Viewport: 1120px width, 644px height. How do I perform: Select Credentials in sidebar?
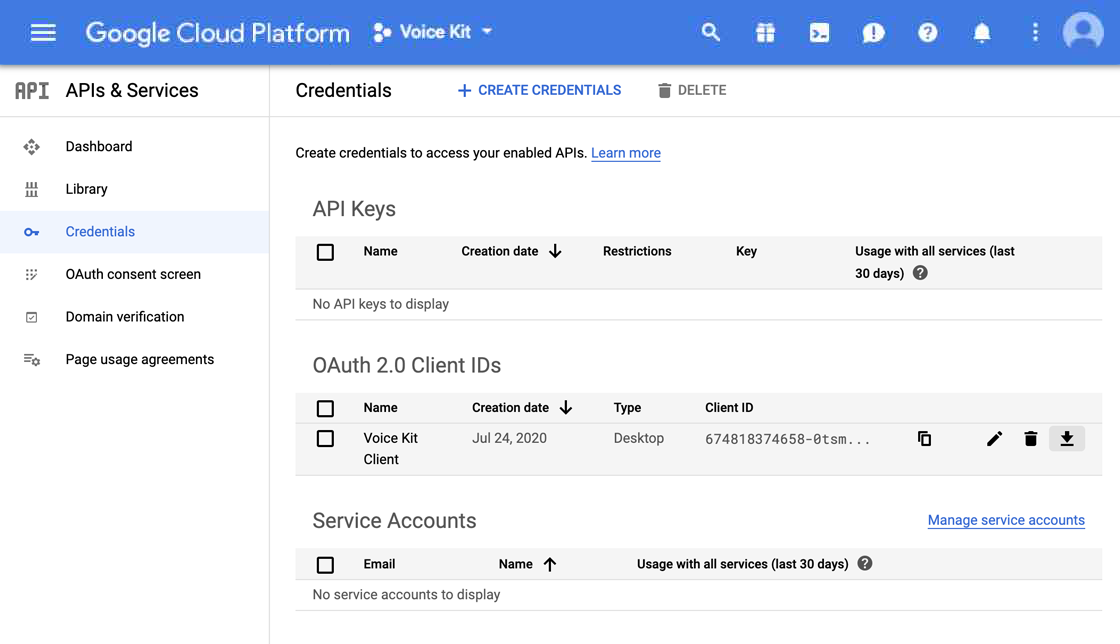(100, 231)
